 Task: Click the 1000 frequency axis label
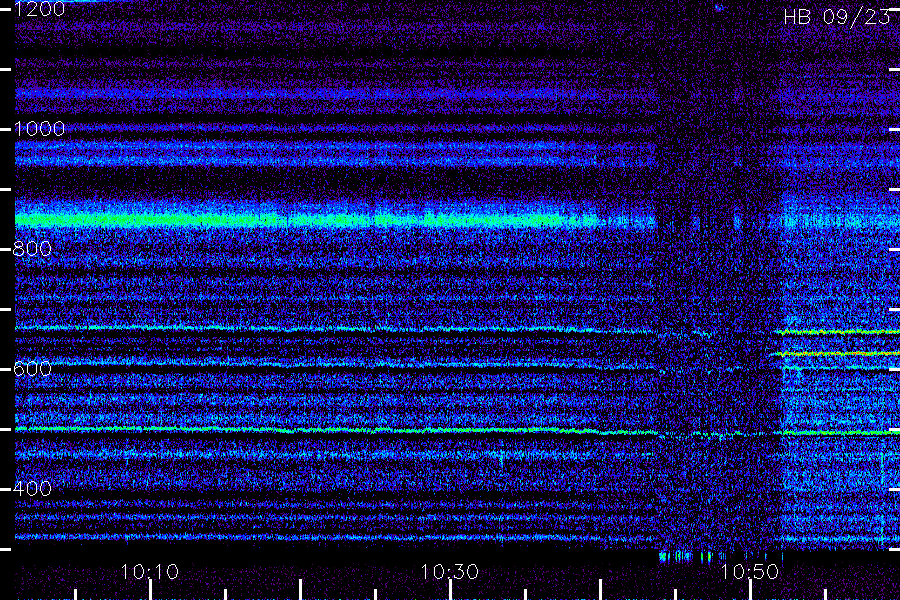point(40,129)
